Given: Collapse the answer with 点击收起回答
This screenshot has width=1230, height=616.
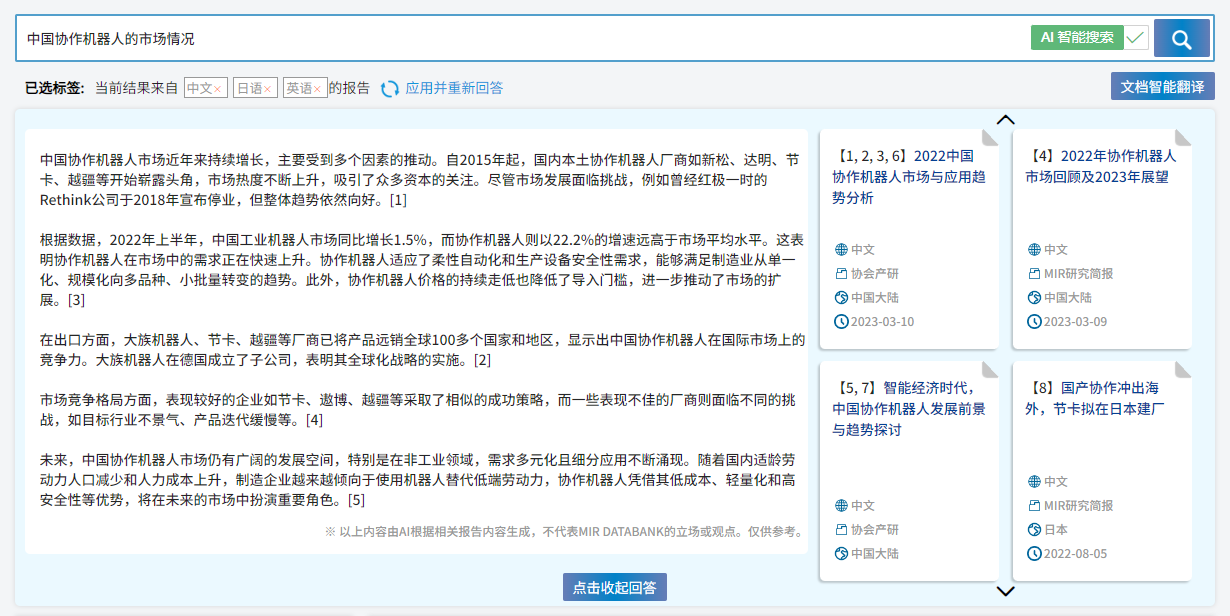Looking at the screenshot, I should pyautogui.click(x=614, y=587).
